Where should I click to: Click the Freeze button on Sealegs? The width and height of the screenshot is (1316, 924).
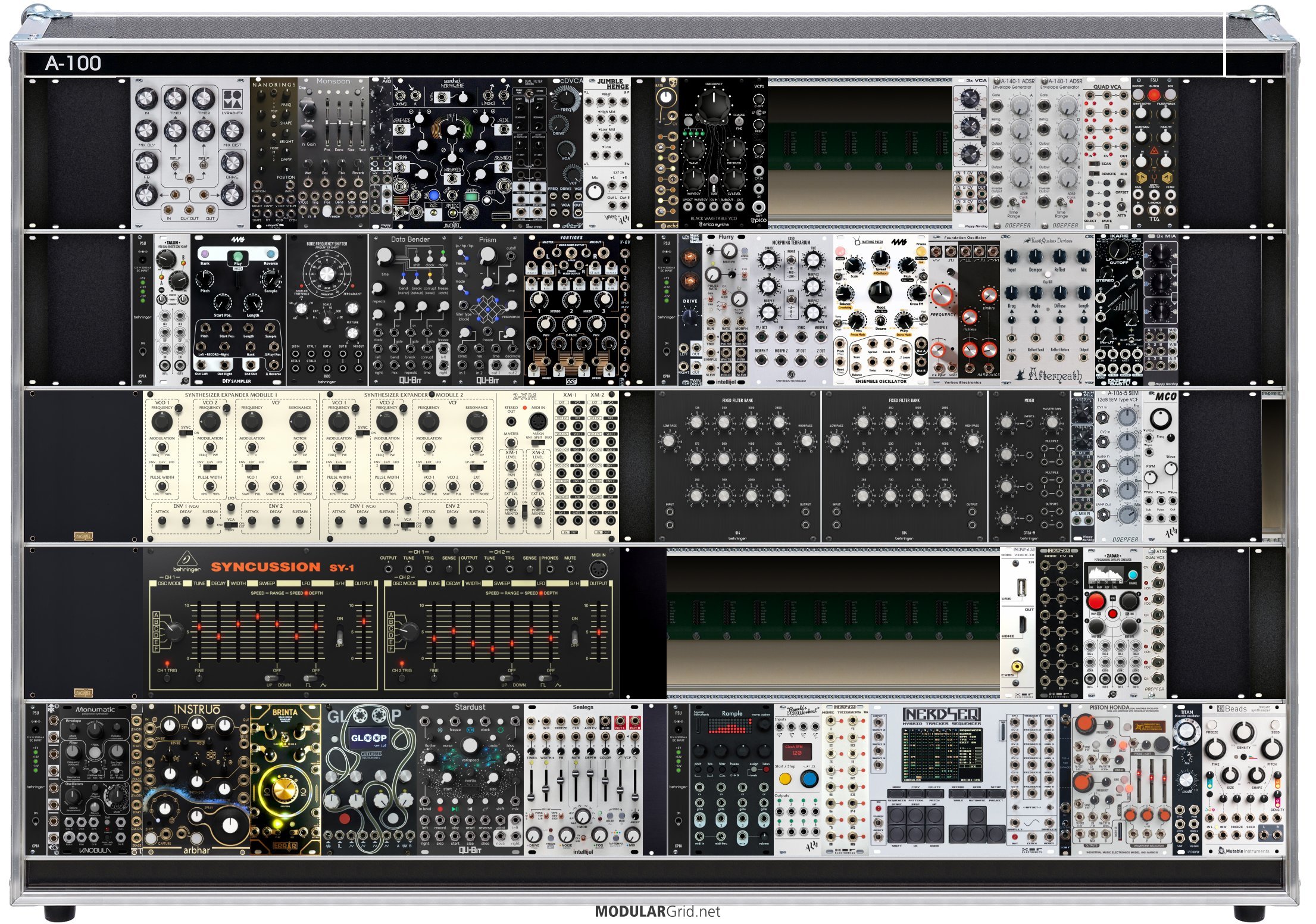[x=551, y=838]
